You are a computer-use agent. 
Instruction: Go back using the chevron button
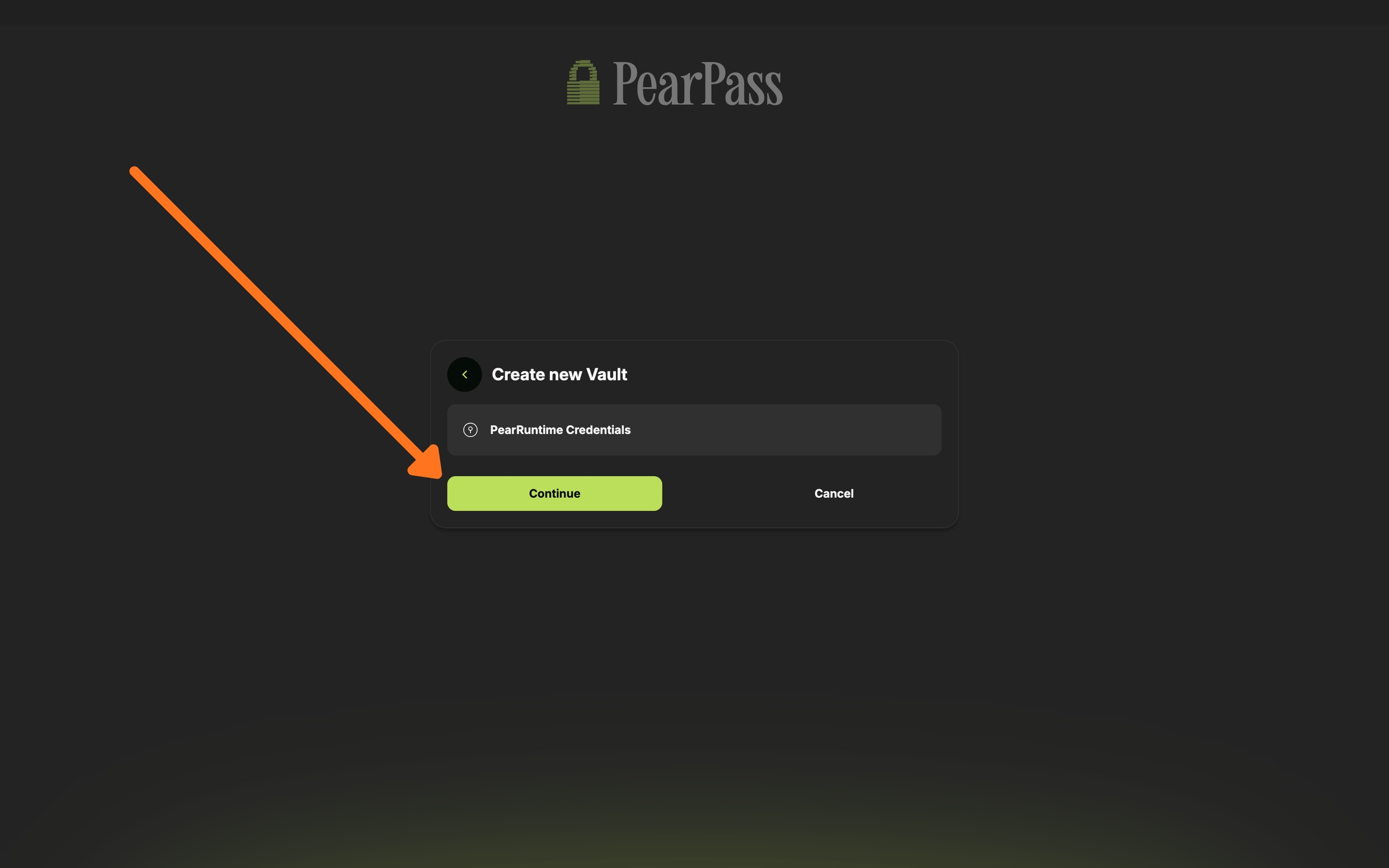tap(464, 374)
